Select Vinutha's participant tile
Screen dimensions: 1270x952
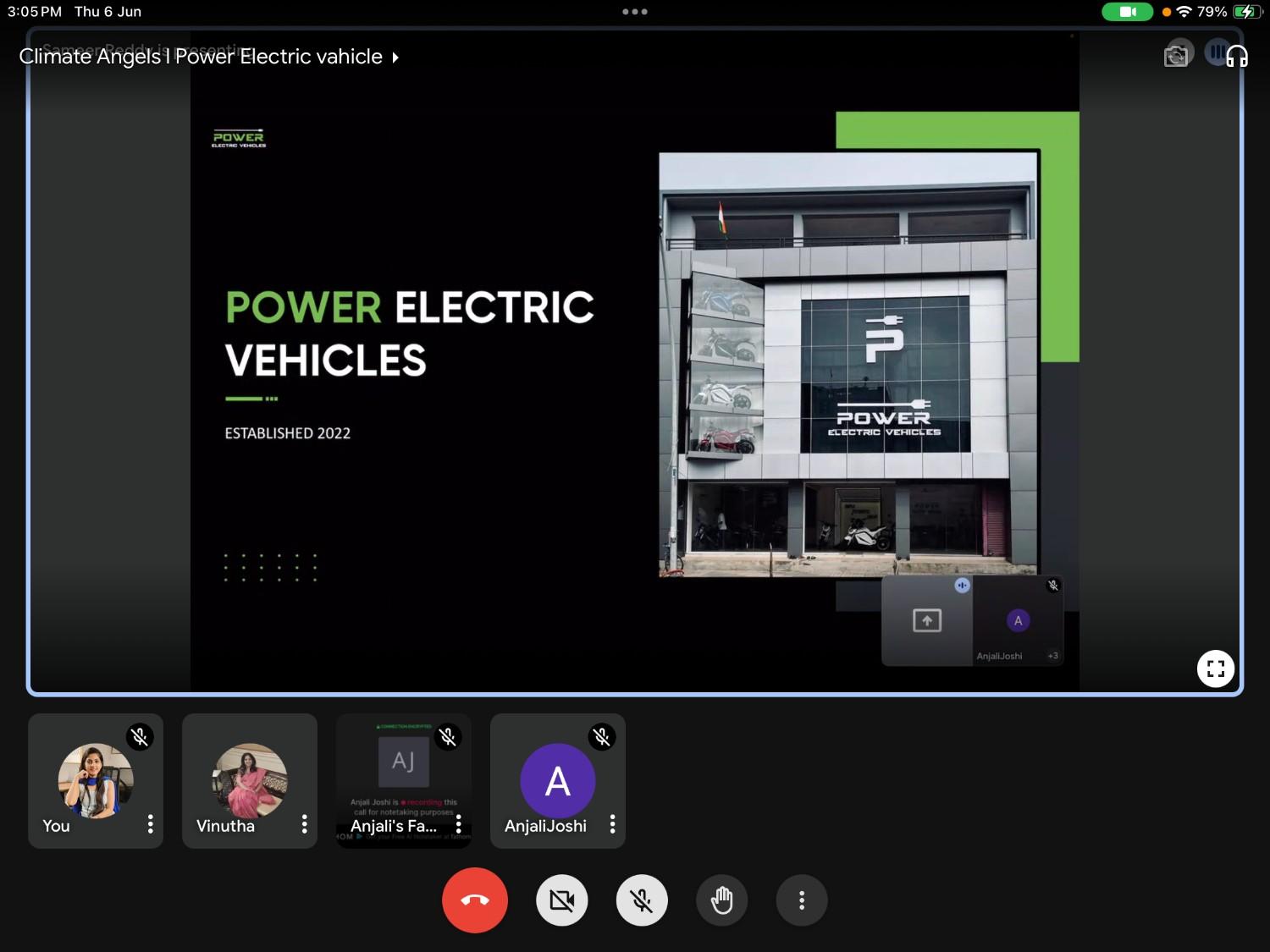click(x=250, y=781)
